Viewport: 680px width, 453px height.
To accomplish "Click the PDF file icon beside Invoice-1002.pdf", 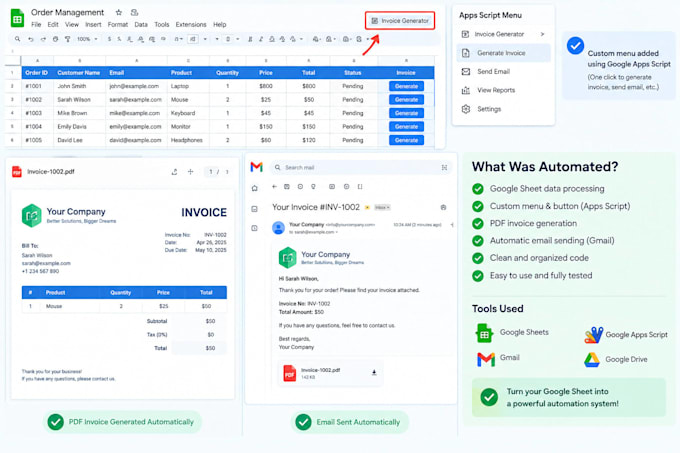I will pyautogui.click(x=17, y=172).
